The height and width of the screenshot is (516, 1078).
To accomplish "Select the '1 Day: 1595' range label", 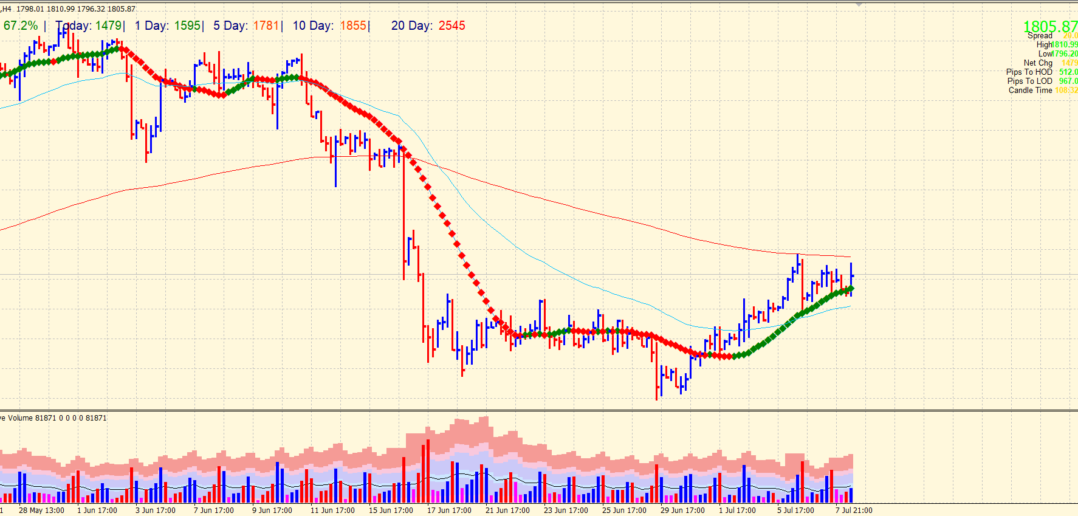I will point(169,25).
